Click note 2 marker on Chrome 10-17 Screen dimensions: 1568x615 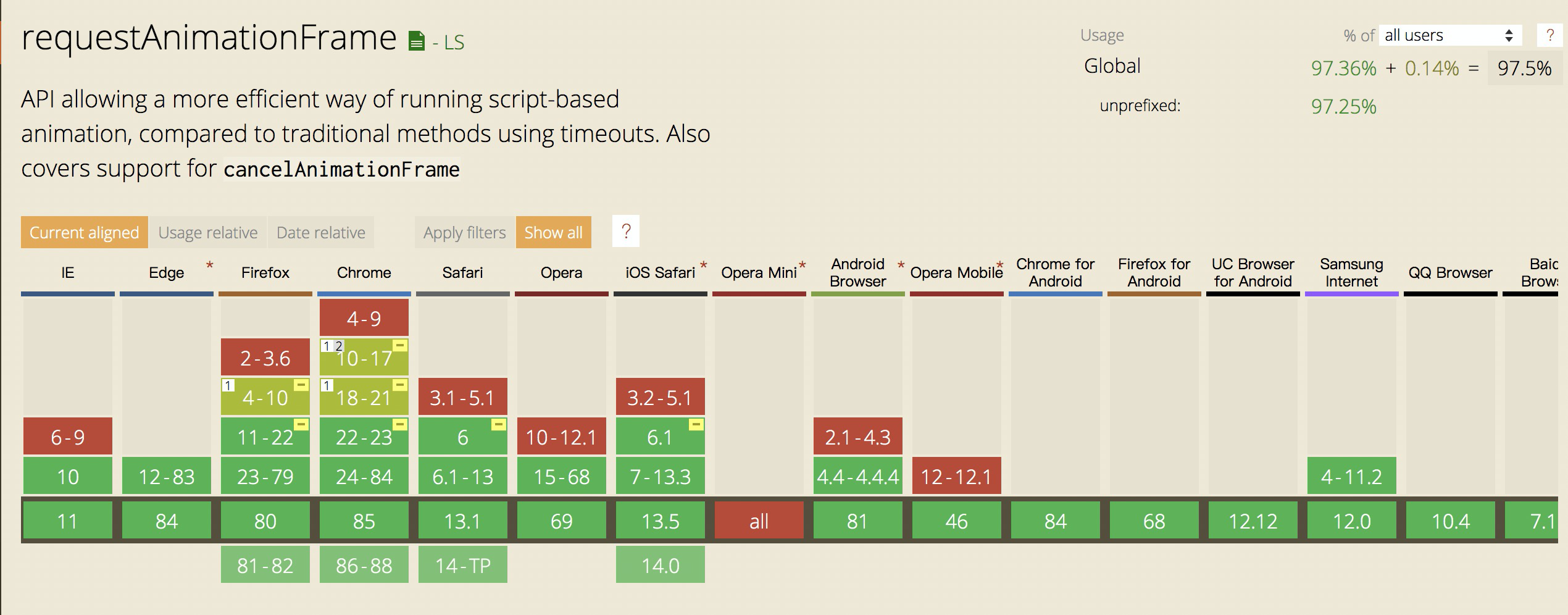338,346
